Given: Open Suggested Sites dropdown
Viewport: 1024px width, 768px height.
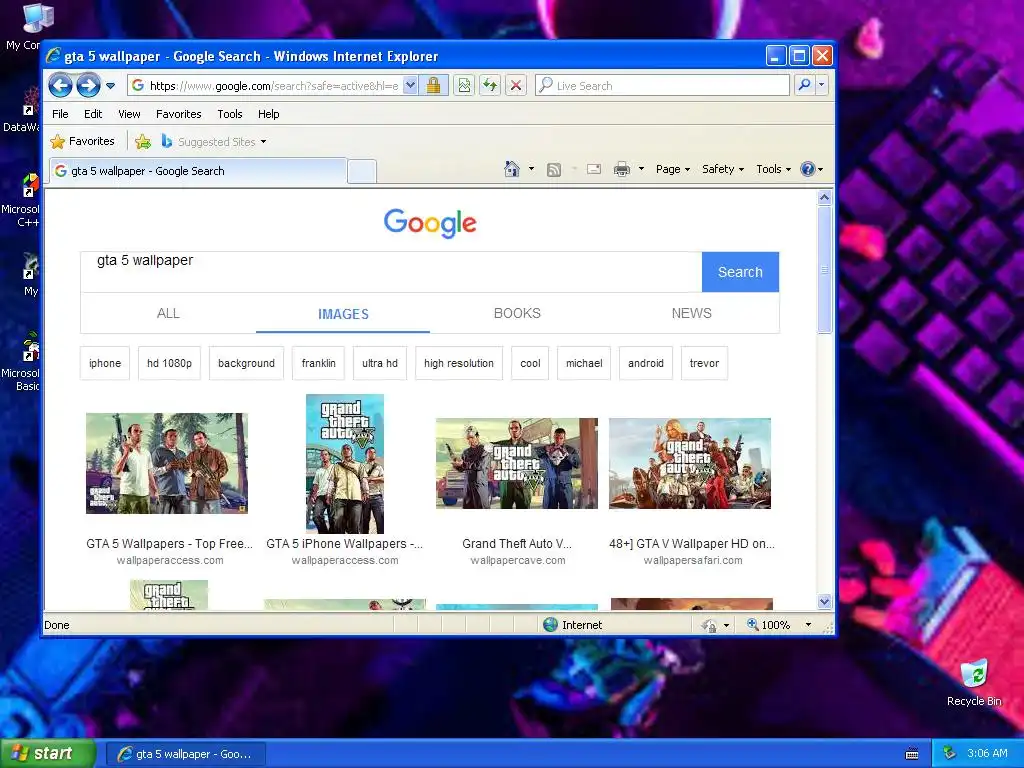Looking at the screenshot, I should [214, 141].
